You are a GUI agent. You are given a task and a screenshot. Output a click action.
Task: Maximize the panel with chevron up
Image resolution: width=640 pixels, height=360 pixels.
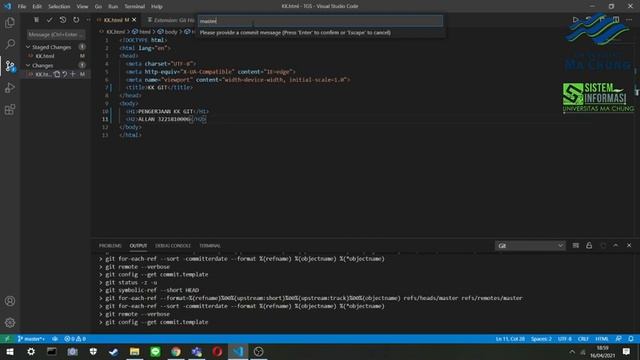pyautogui.click(x=616, y=246)
